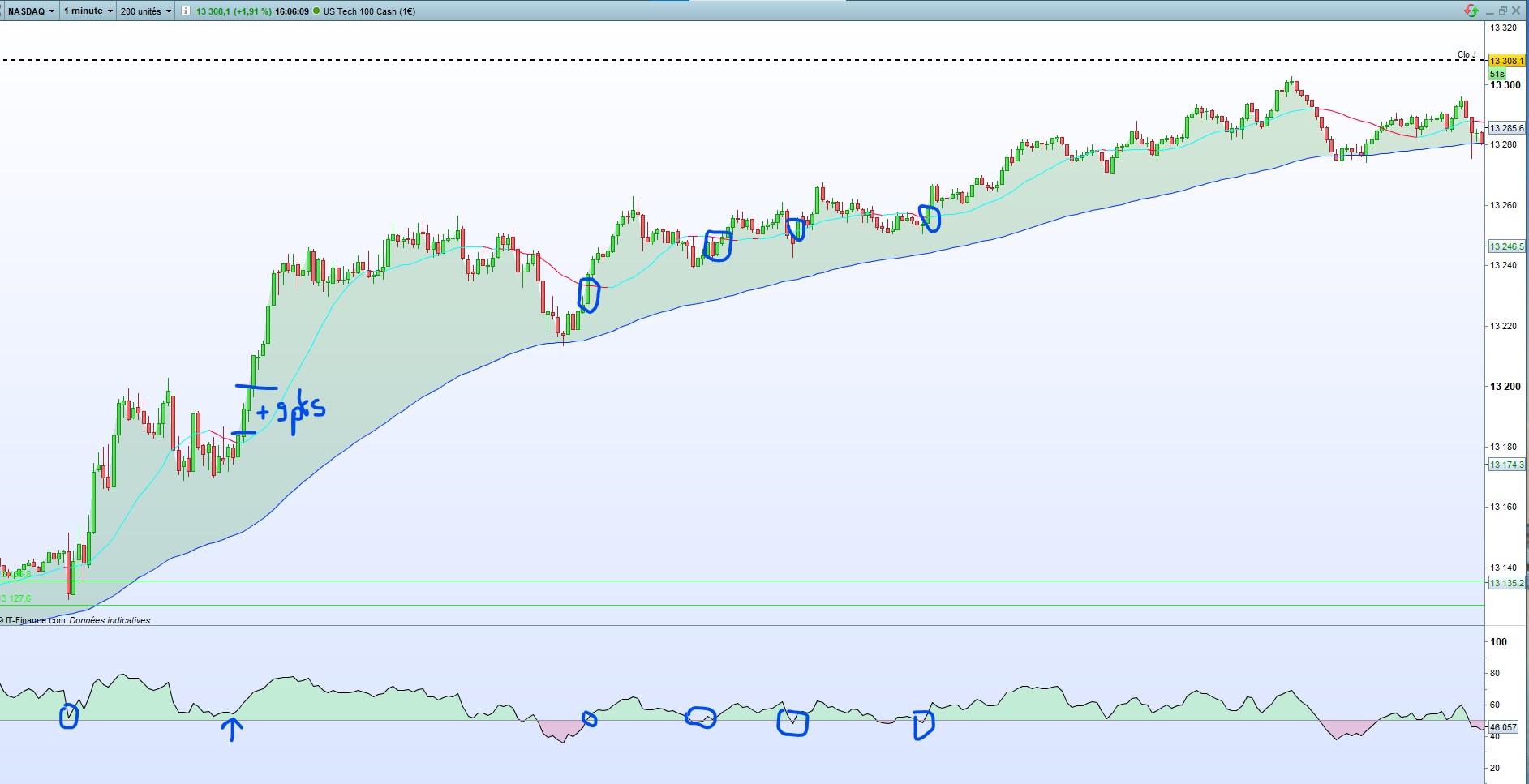Click the Clo J dashed line label
The width and height of the screenshot is (1529, 784).
1467,55
